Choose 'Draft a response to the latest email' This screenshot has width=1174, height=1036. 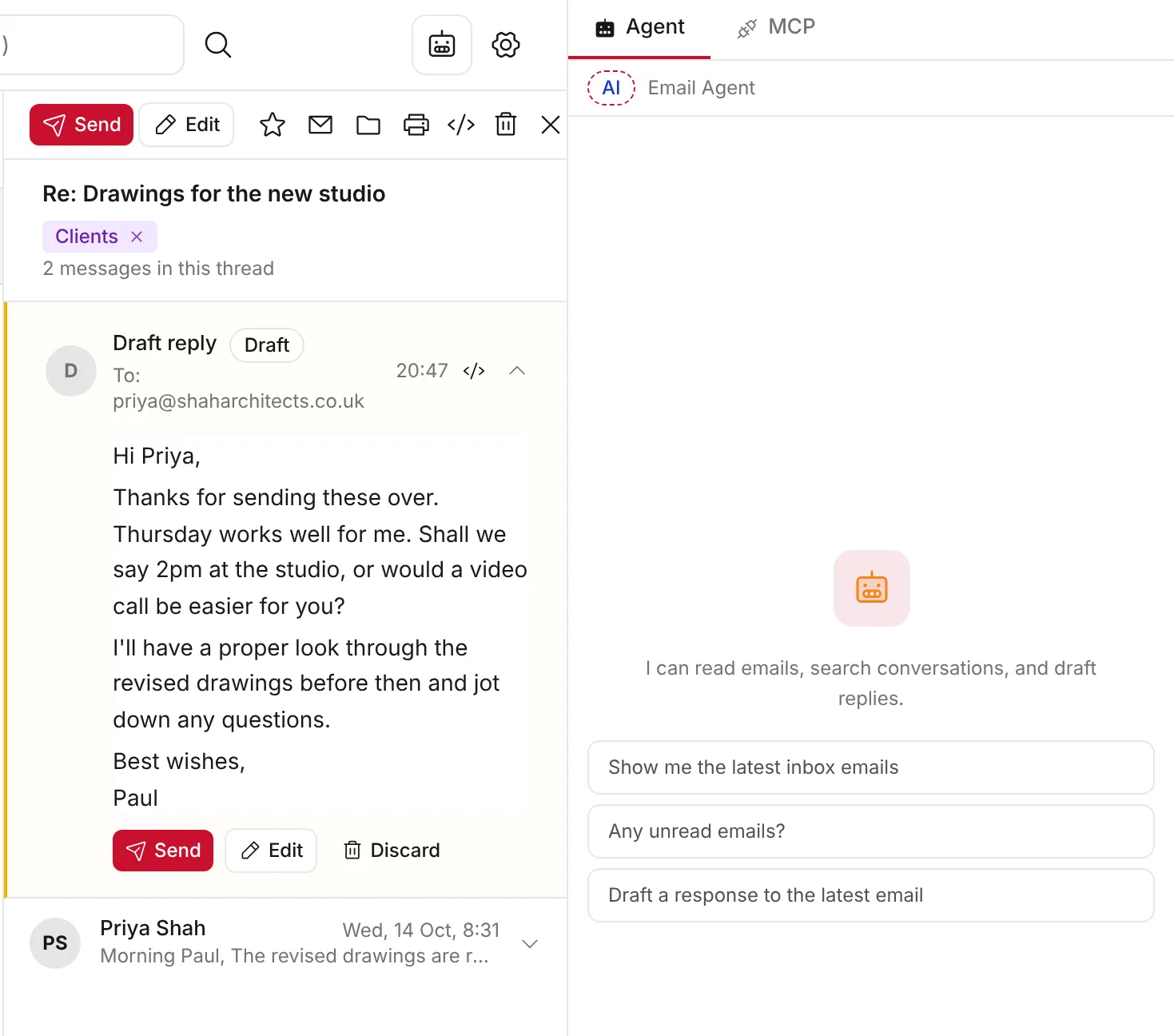pos(871,895)
